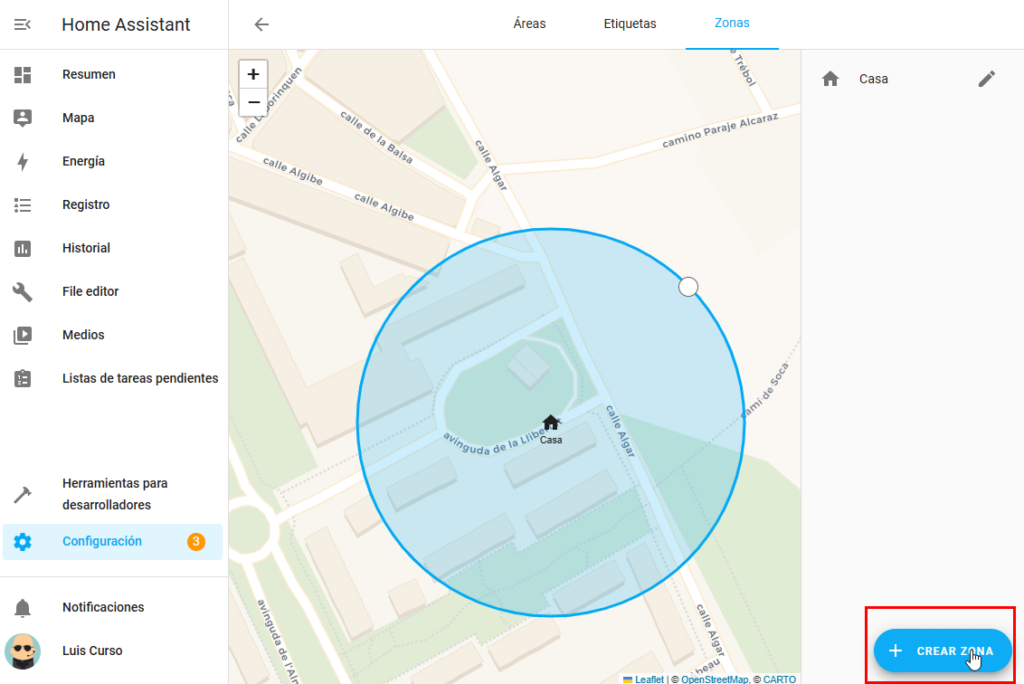Open the Resumen dashboard icon

[22, 74]
